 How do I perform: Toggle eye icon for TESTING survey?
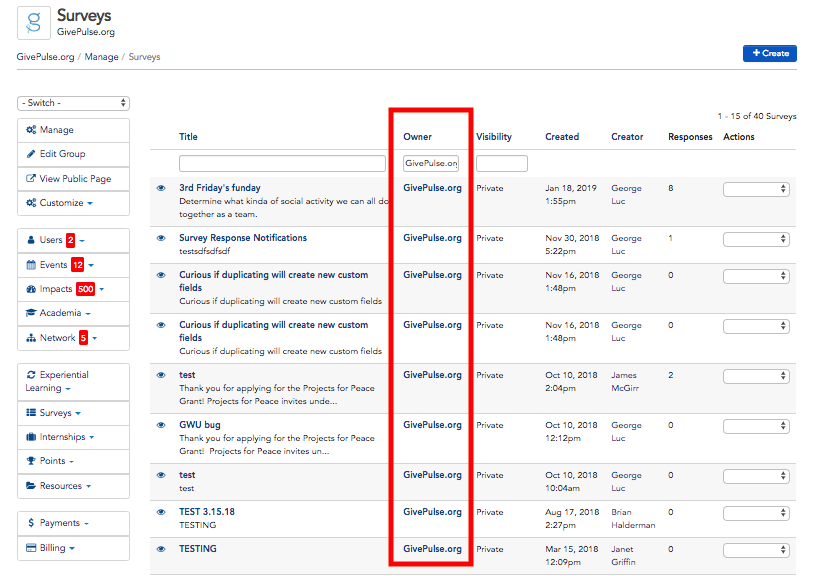point(161,549)
